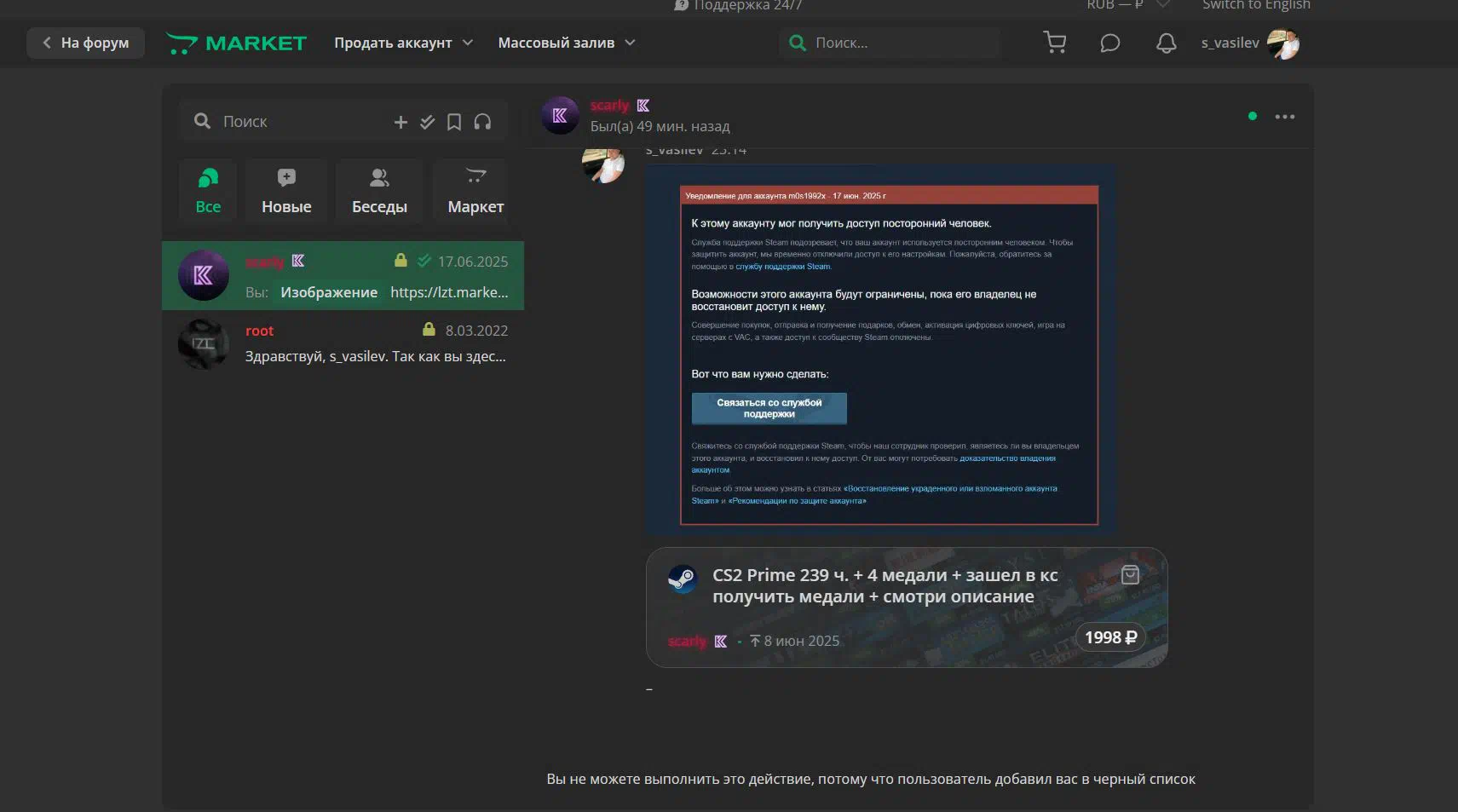Open Поддержка 24/7 link
This screenshot has width=1458, height=812.
pos(738,5)
